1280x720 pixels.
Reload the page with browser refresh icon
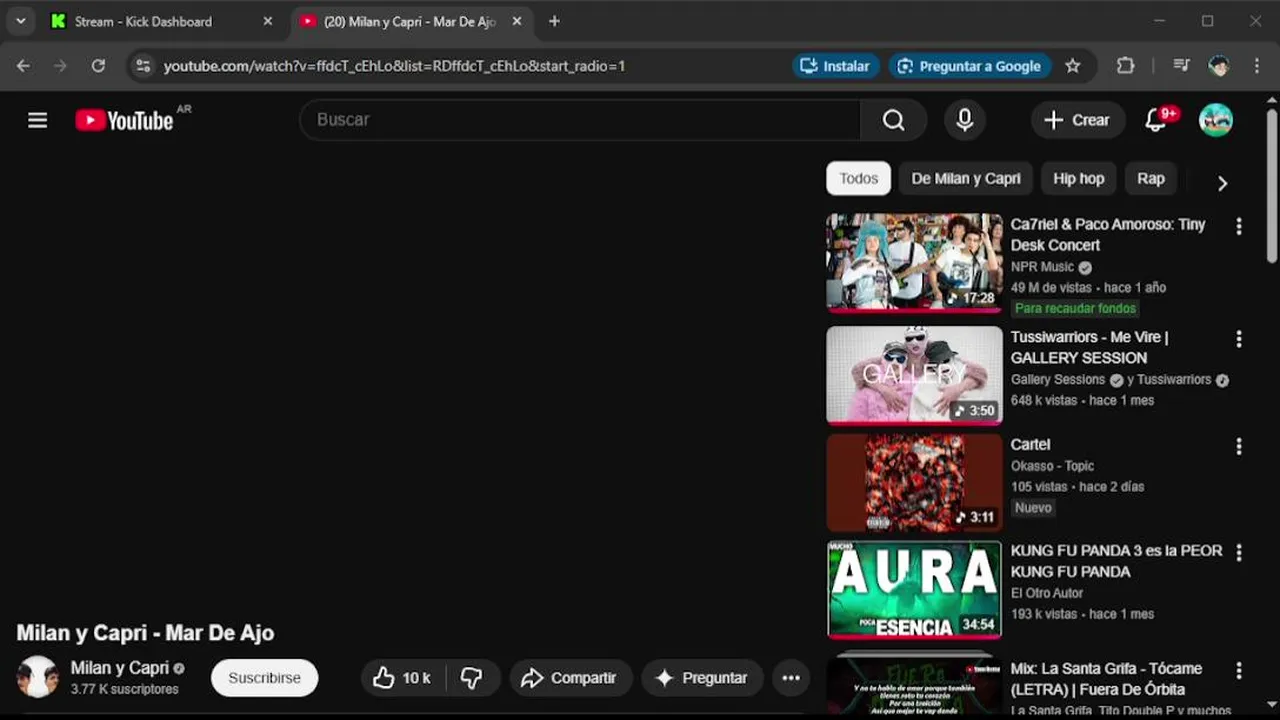[98, 66]
